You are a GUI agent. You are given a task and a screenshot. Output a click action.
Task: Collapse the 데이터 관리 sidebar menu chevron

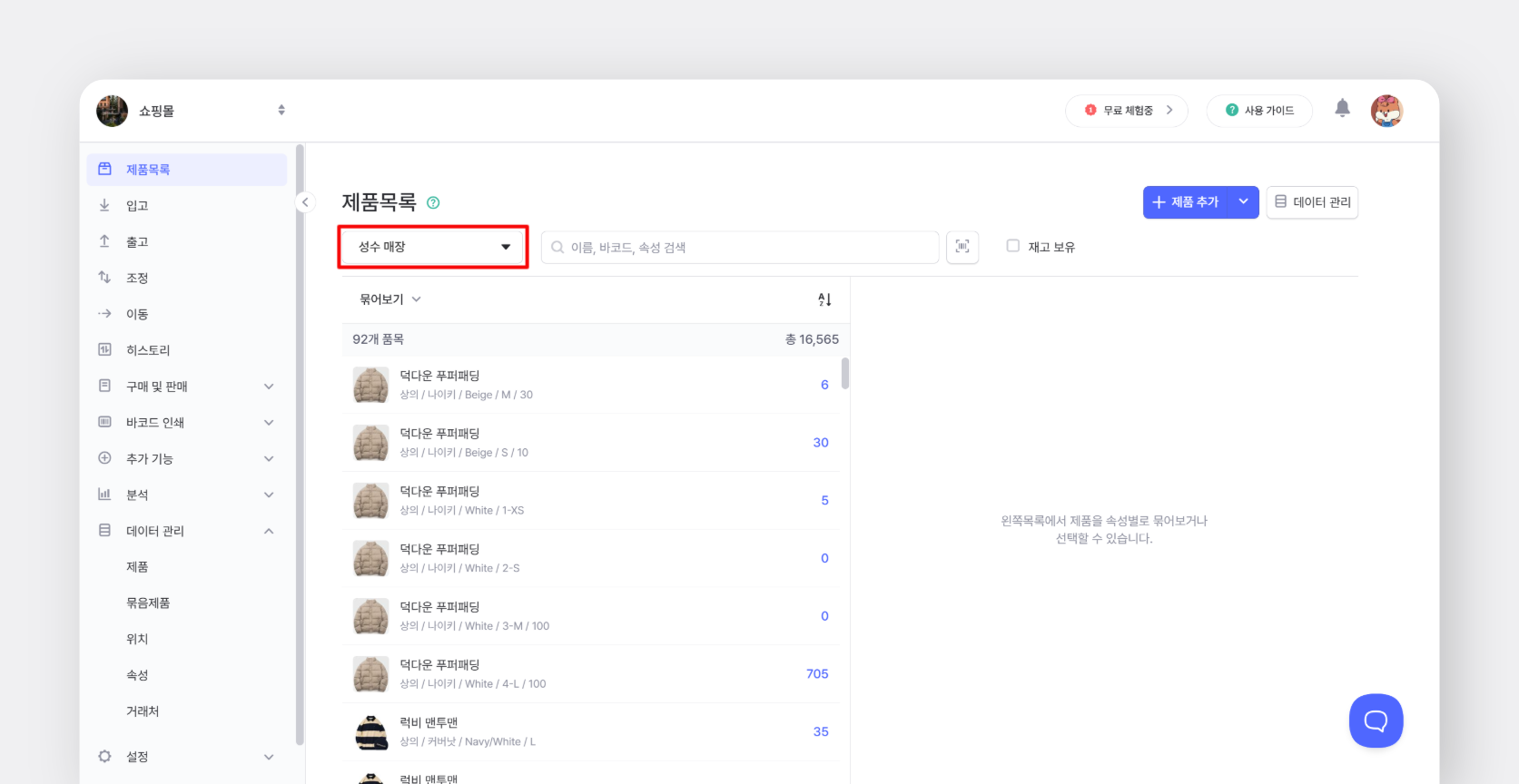coord(269,531)
